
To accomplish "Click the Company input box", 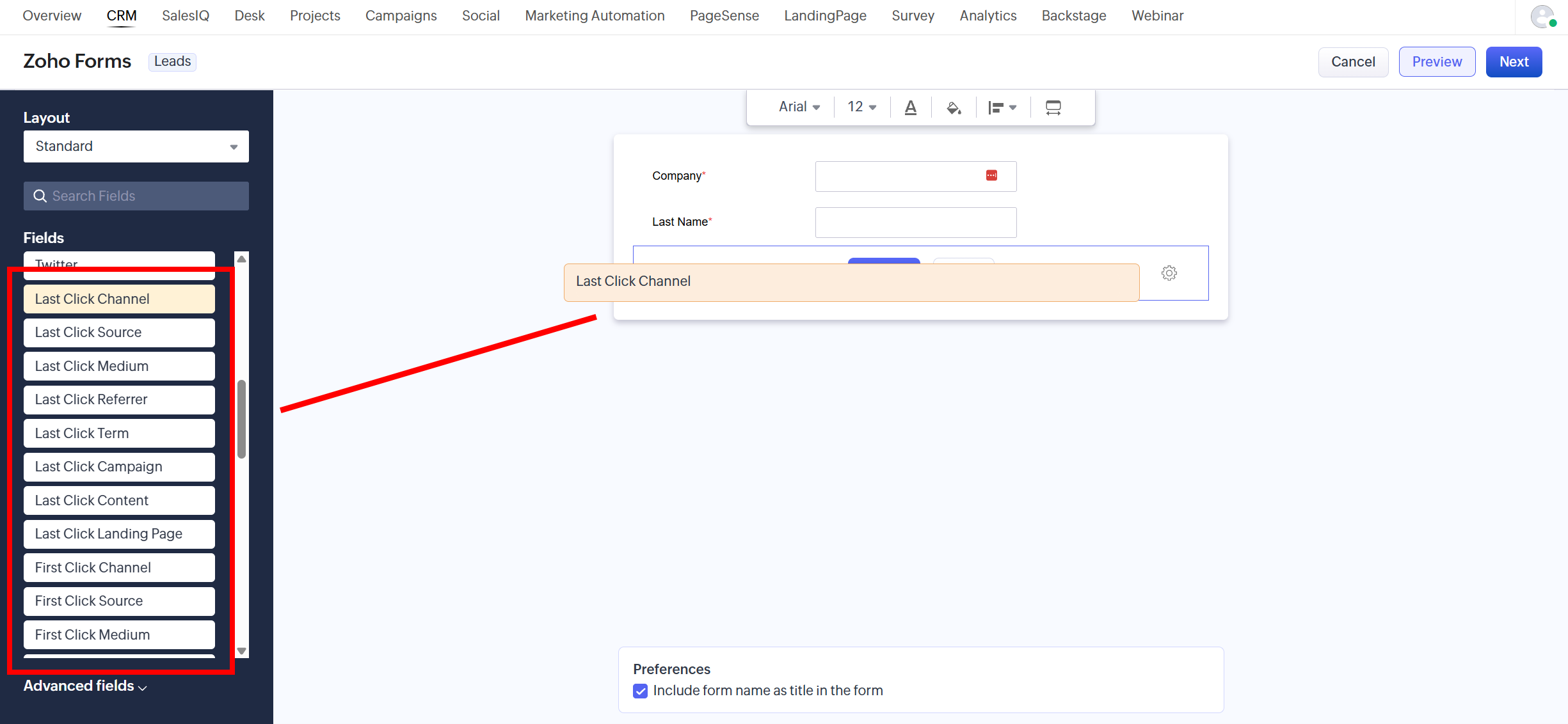I will tap(915, 176).
